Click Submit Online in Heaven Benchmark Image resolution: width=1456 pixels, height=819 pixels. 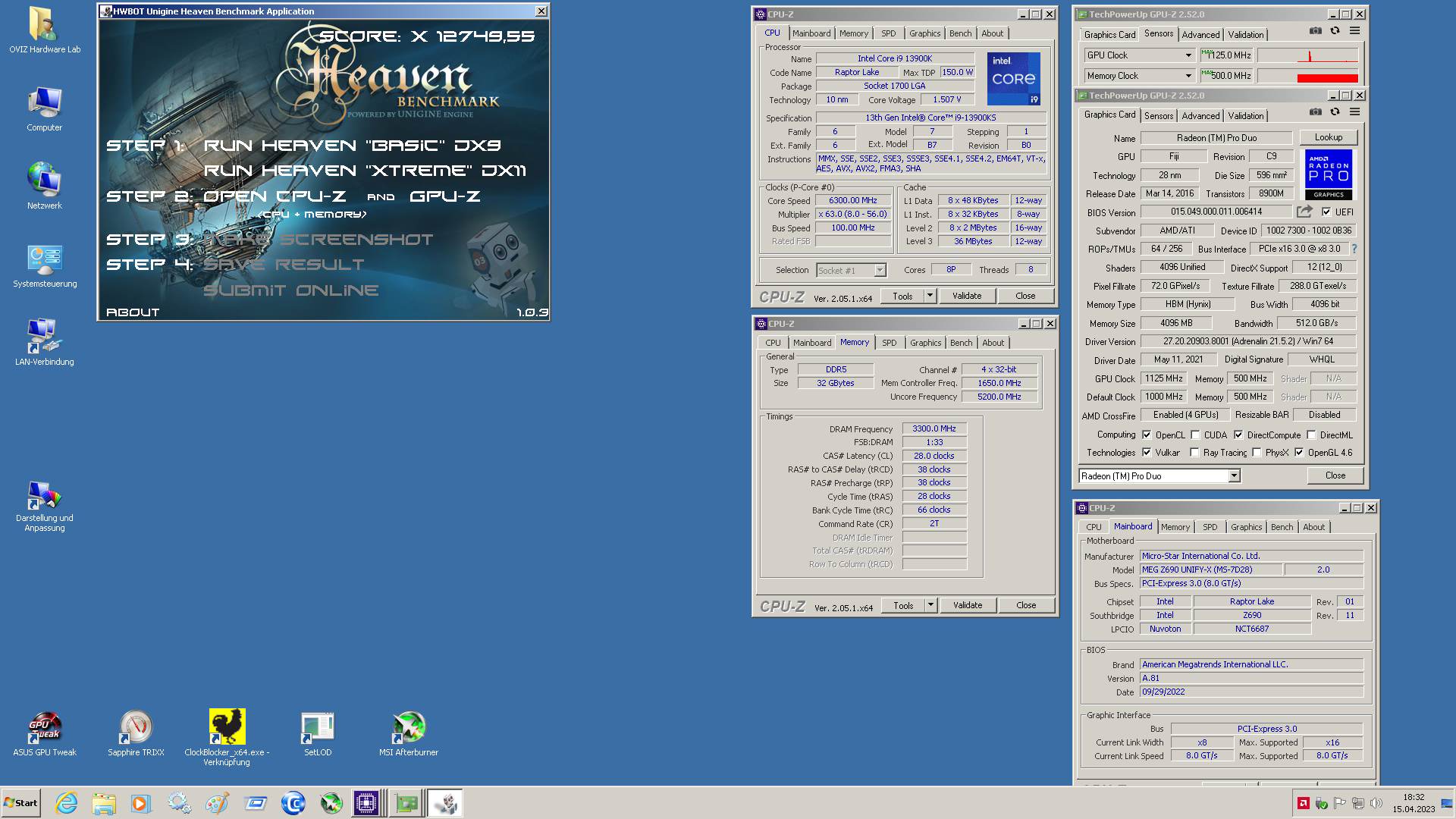click(x=291, y=290)
